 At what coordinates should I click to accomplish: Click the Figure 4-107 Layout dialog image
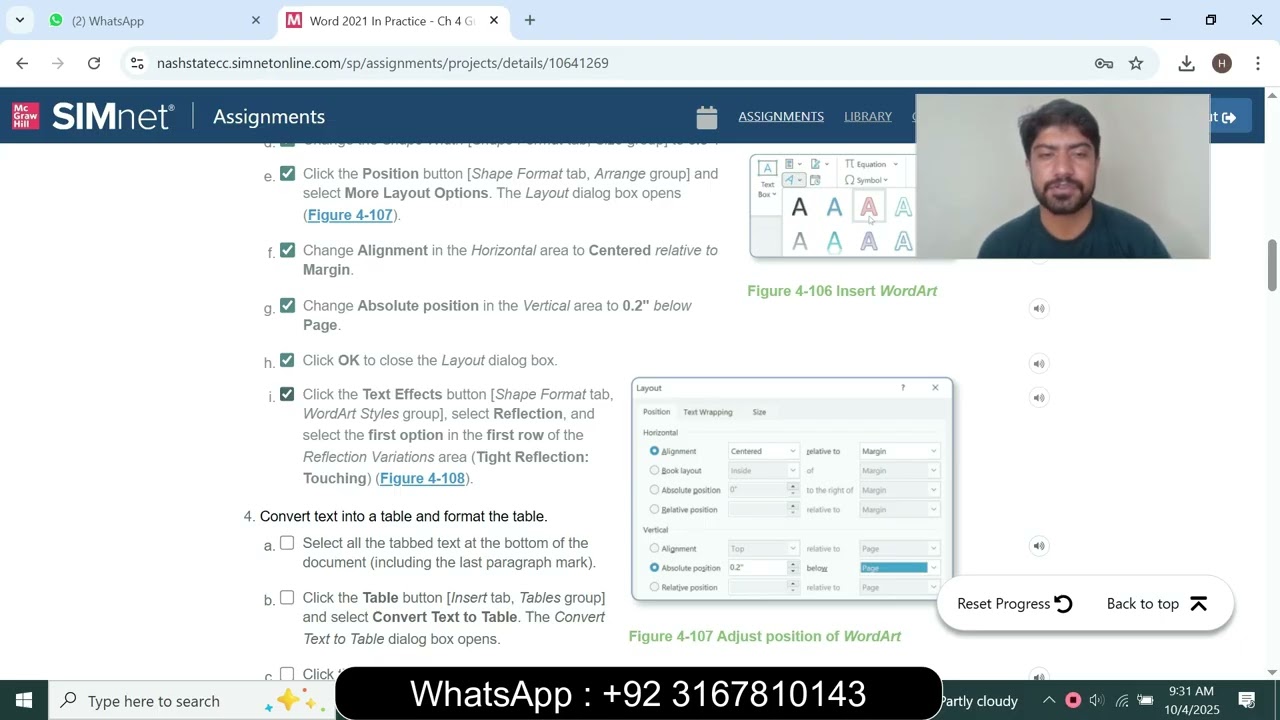(x=792, y=489)
